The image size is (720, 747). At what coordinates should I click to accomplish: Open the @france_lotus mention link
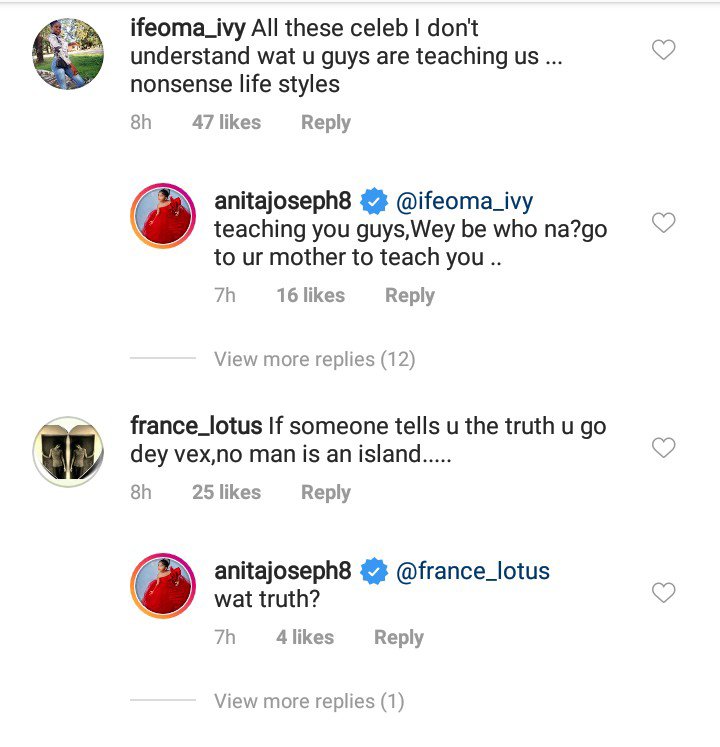click(473, 571)
